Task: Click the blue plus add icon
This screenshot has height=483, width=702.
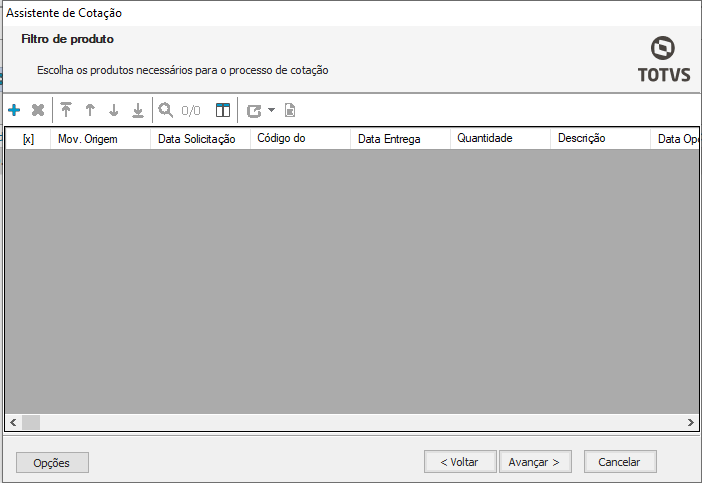Action: (14, 110)
